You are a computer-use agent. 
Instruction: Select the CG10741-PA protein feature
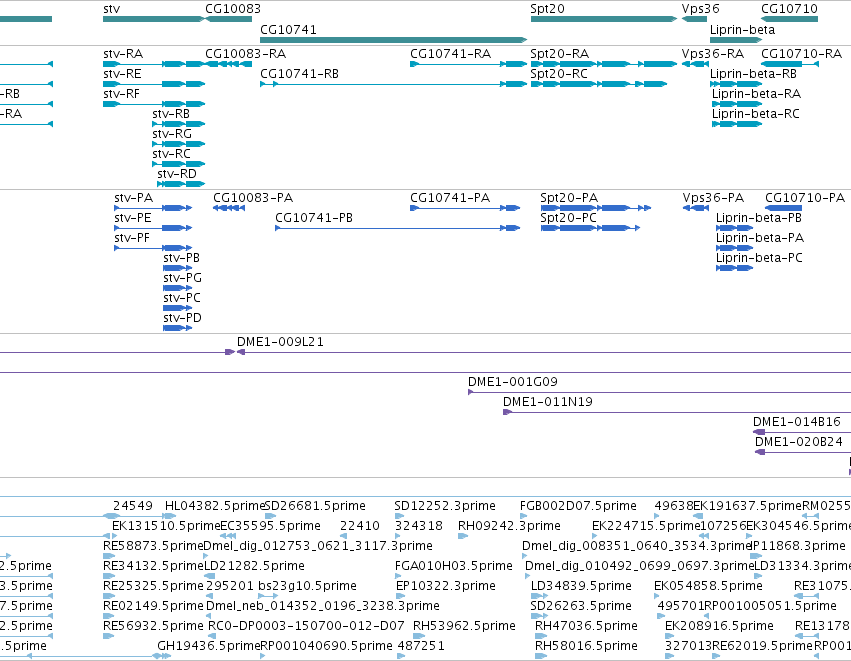pyautogui.click(x=465, y=208)
